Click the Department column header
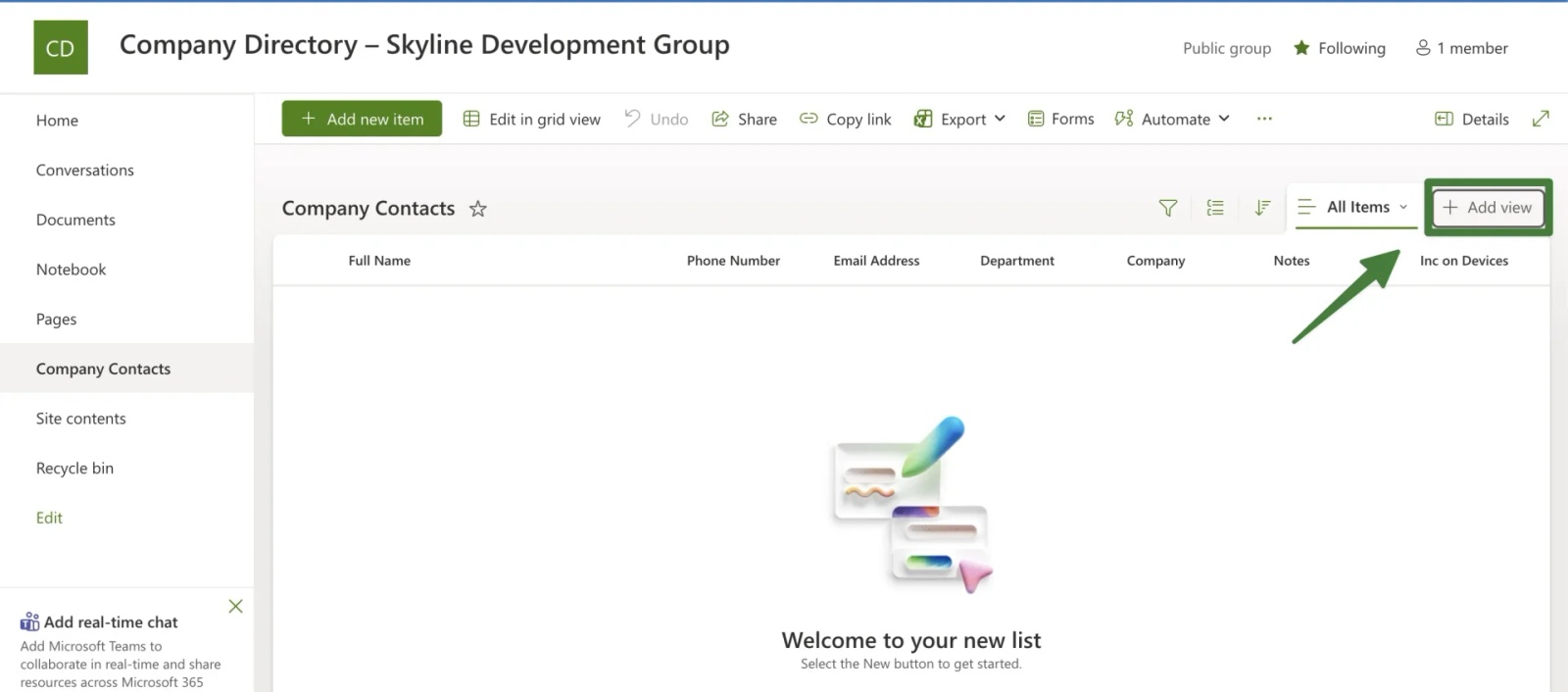 click(x=1017, y=261)
